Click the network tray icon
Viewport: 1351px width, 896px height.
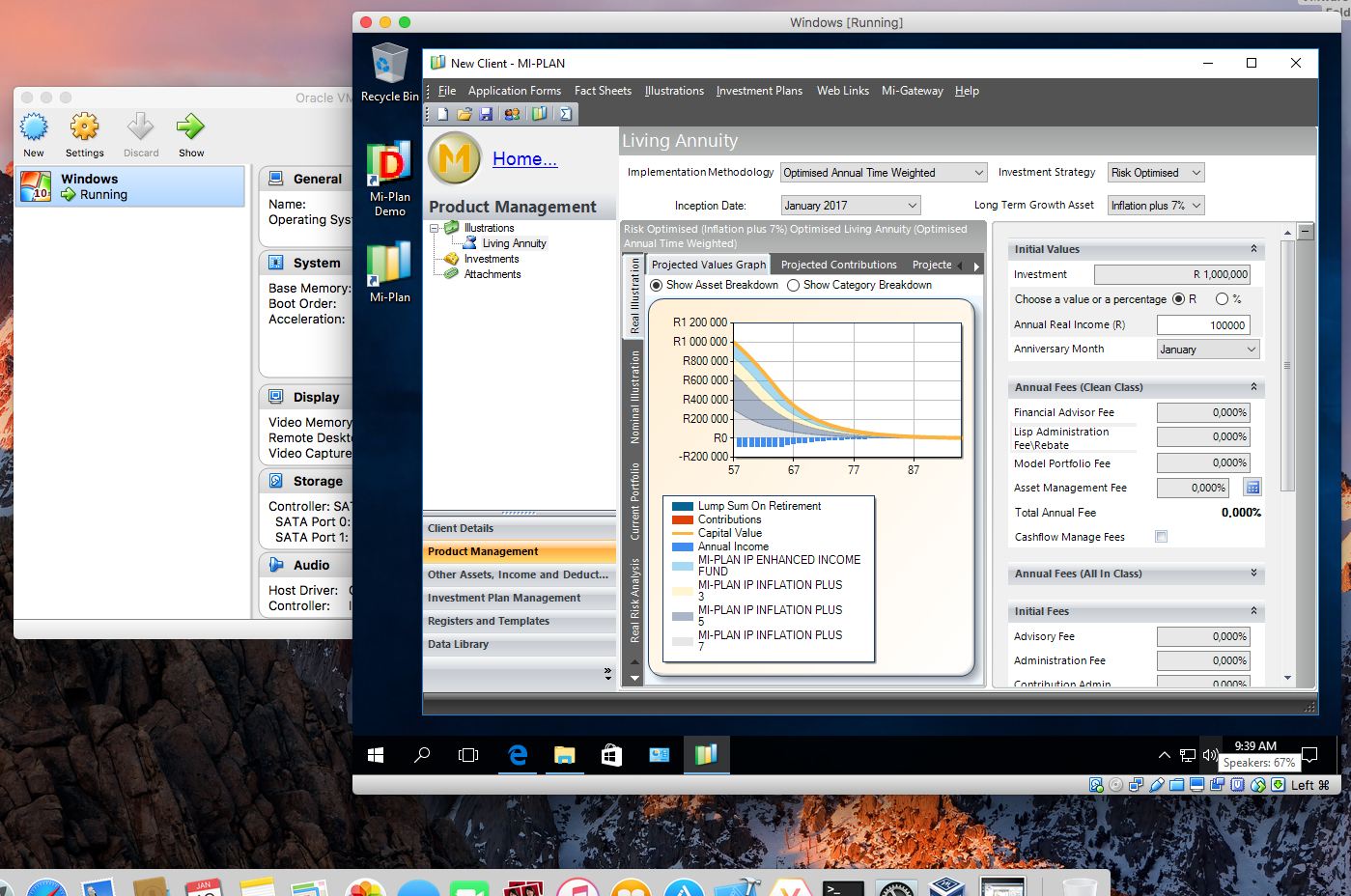click(x=1188, y=755)
